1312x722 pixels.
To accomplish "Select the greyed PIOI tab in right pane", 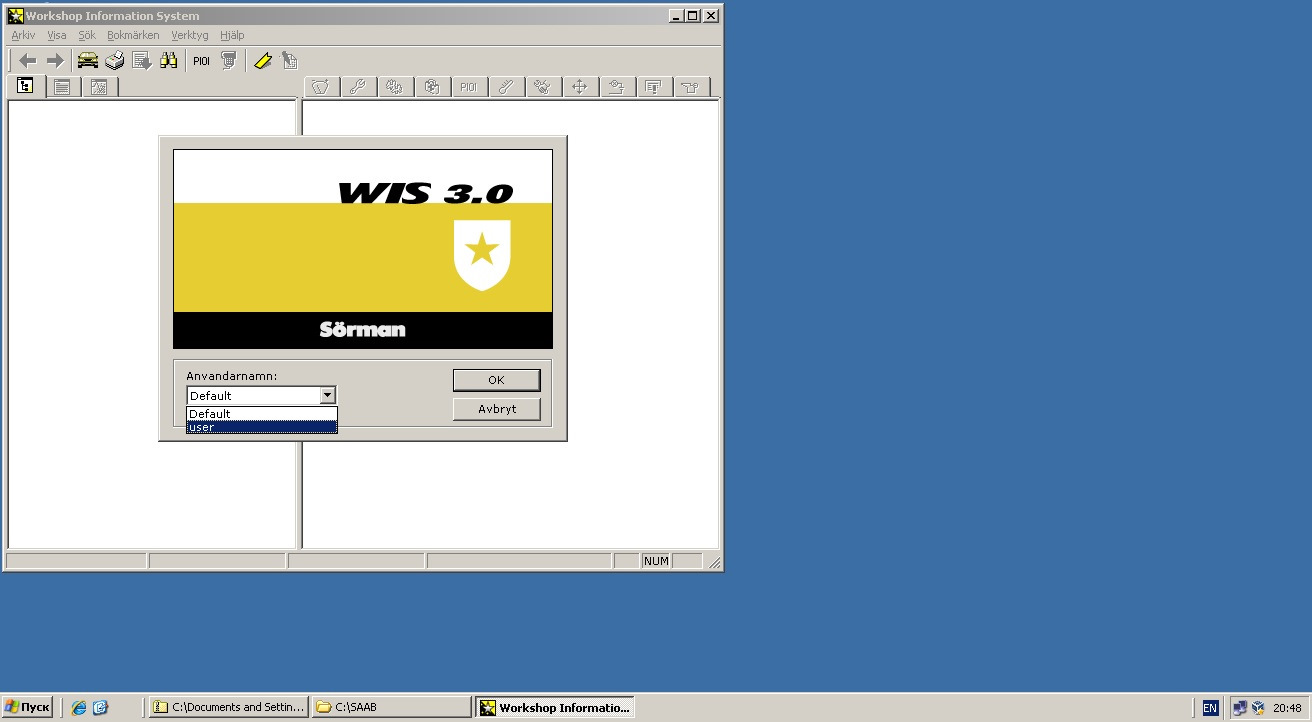I will 468,87.
